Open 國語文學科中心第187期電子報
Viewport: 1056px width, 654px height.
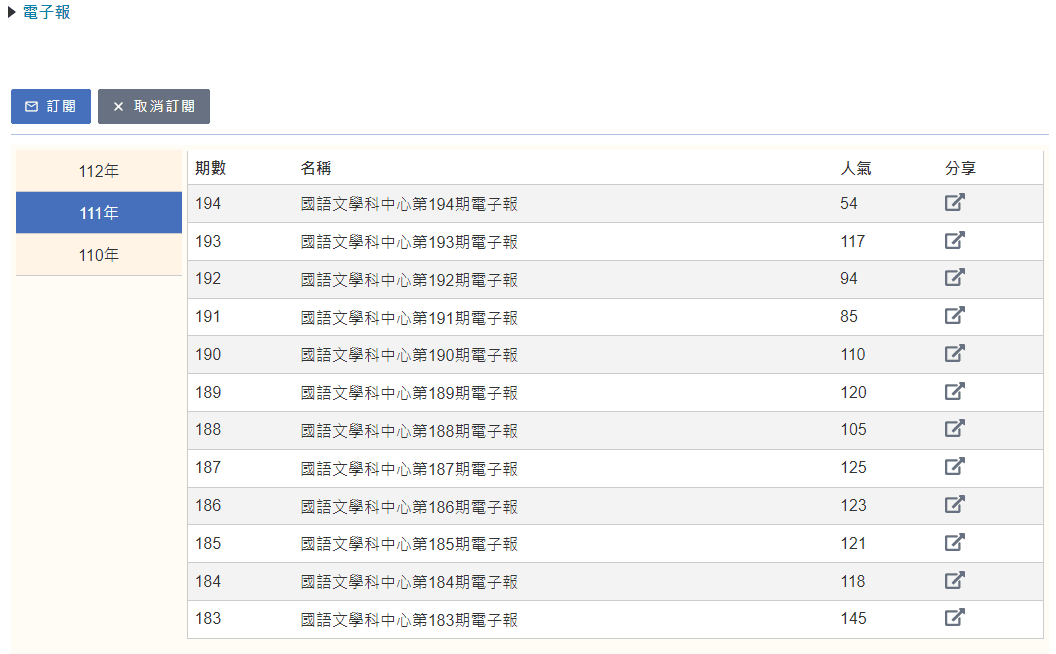(409, 468)
